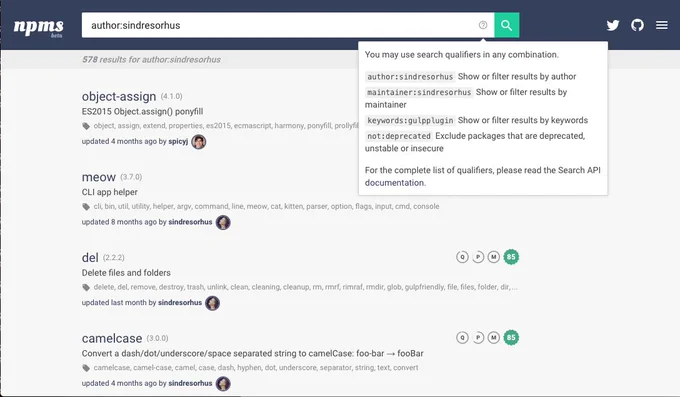Click the tag icon in meow keywords
The height and width of the screenshot is (397, 680).
click(86, 207)
